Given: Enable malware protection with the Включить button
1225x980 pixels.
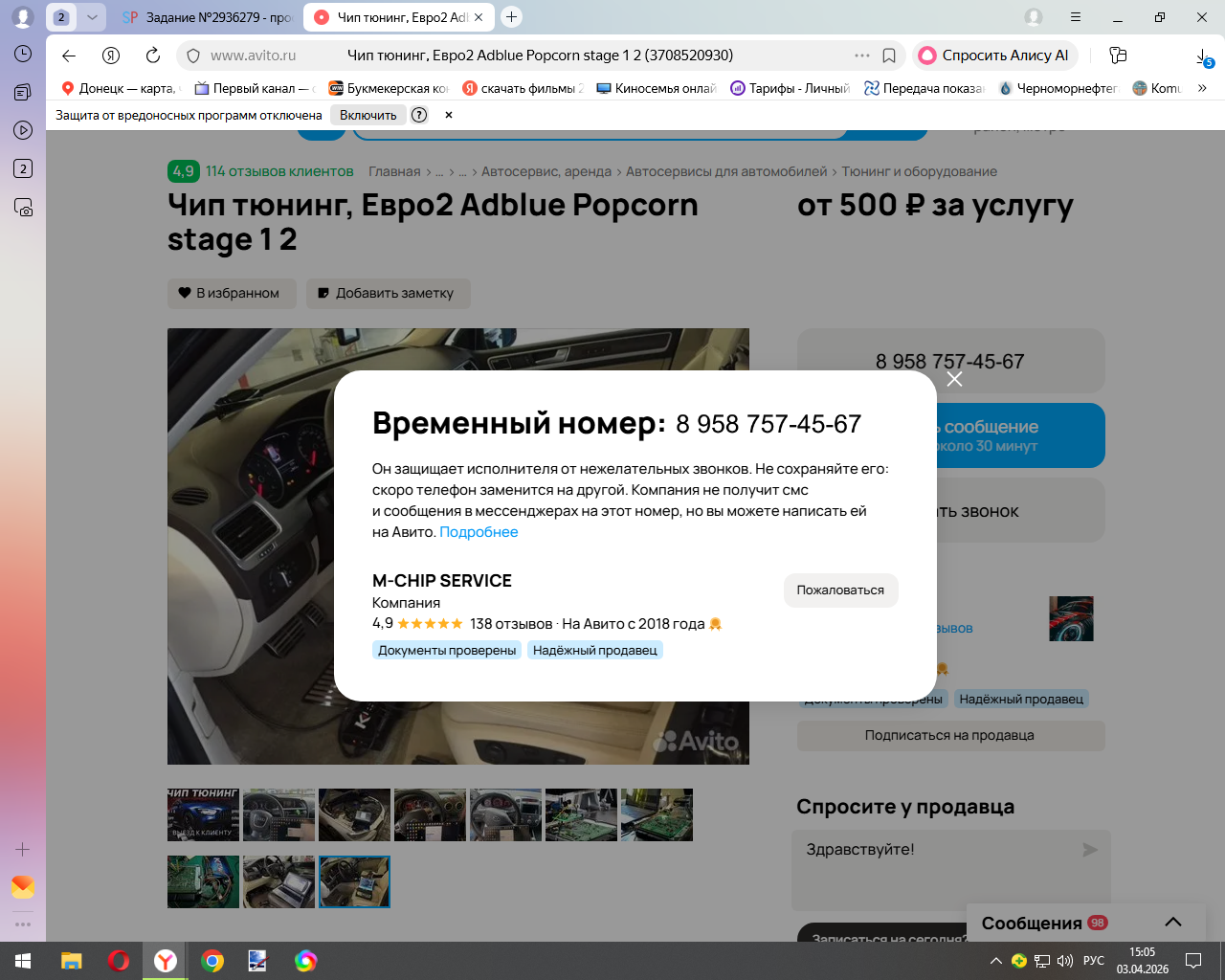Looking at the screenshot, I should [367, 115].
